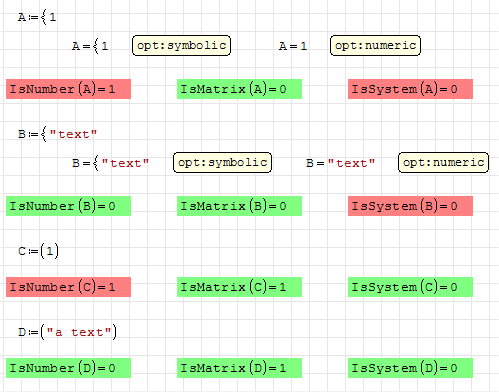Click the opt:symbolic label next to A={1
Screen dimensions: 499x392
pyautogui.click(x=181, y=46)
